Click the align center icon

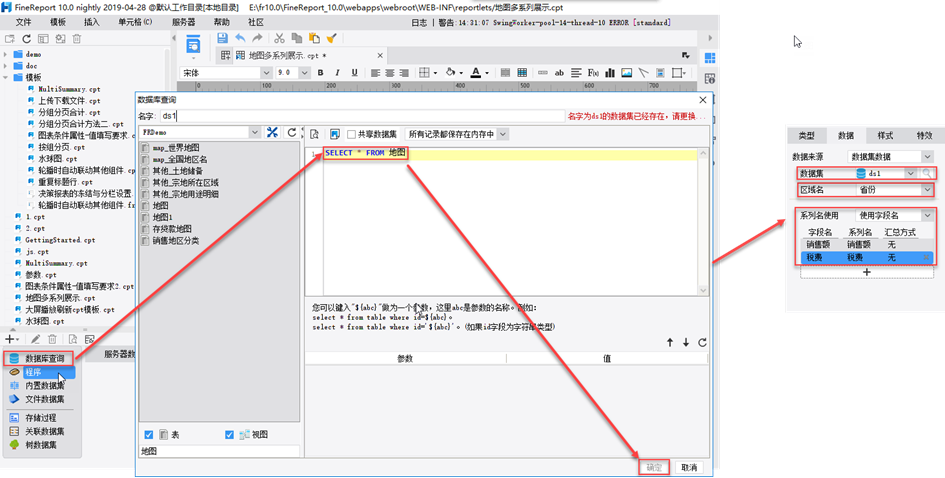(x=390, y=72)
